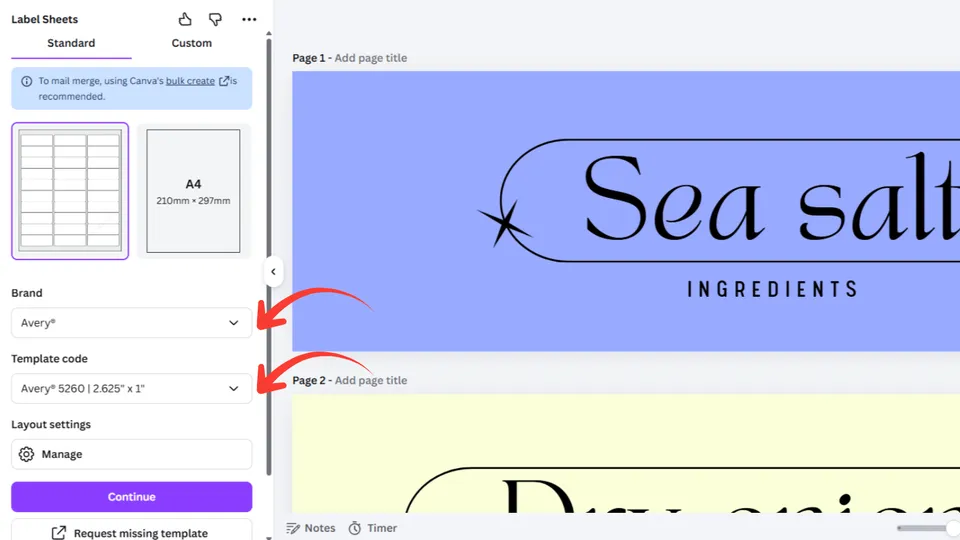Image resolution: width=960 pixels, height=540 pixels.
Task: Click the Request missing template external icon
Action: click(59, 533)
